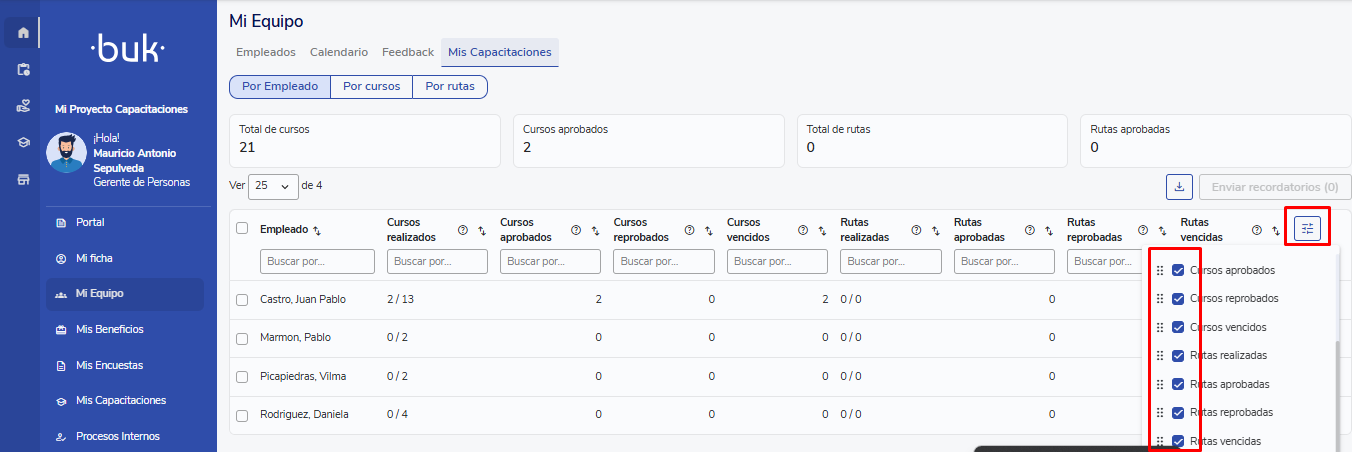The image size is (1352, 452).
Task: Click the help icon next to Rutas aprobadas
Action: [x=1029, y=230]
